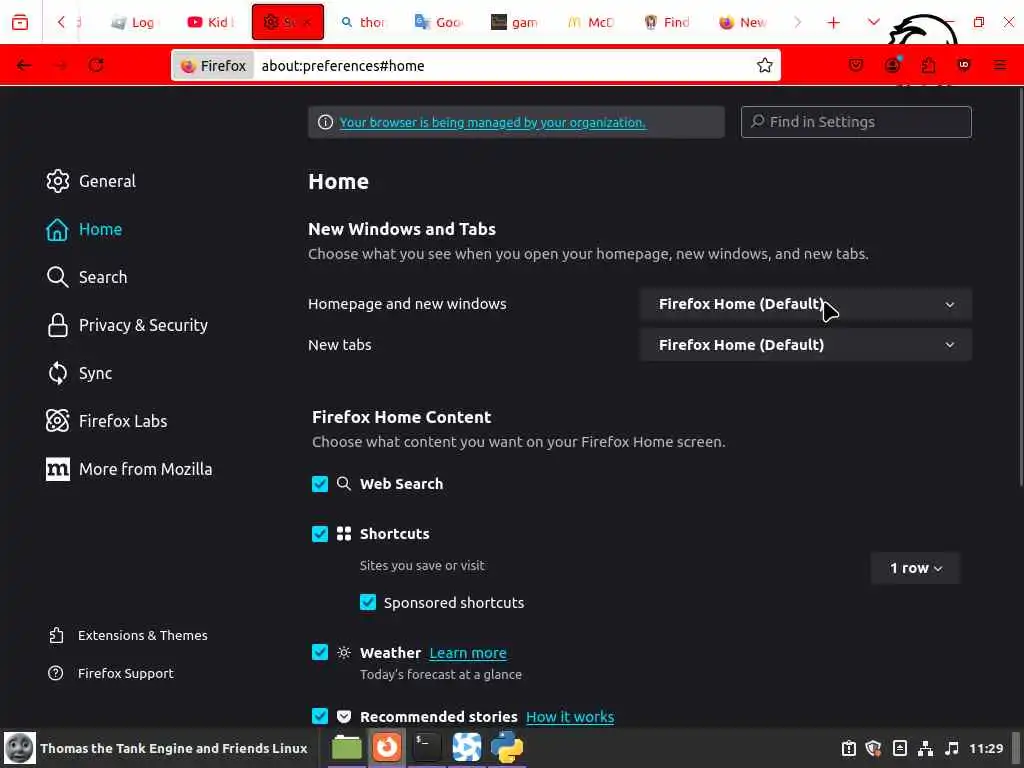Open a new tab with the plus button

tap(833, 23)
